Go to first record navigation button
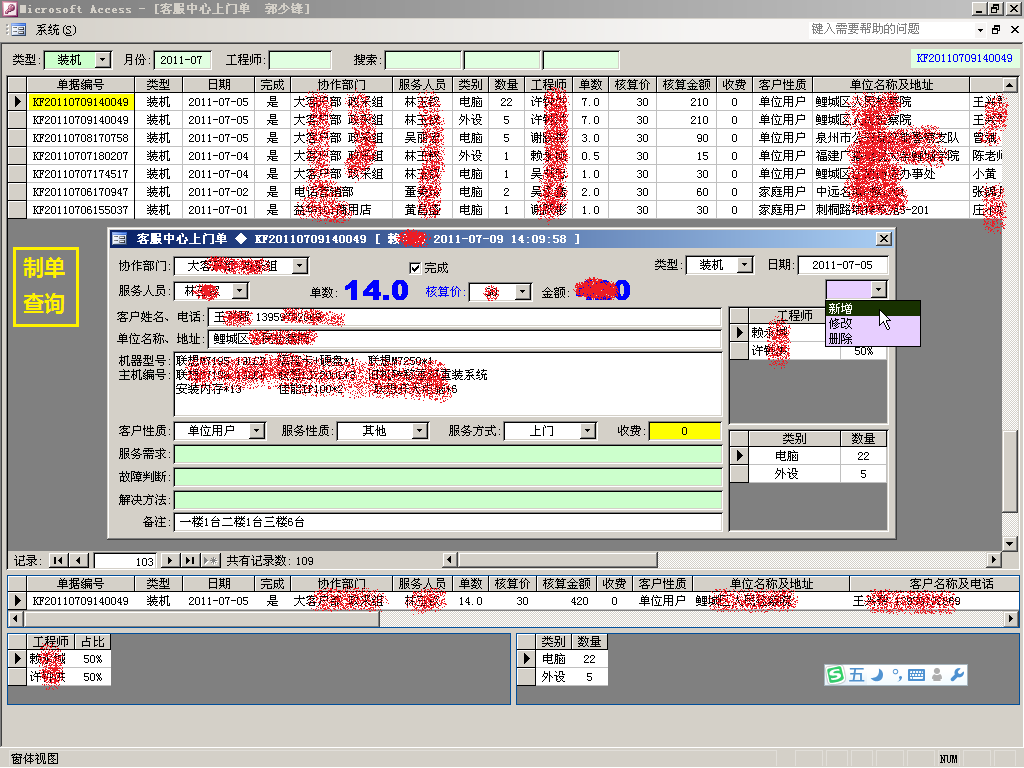Screen dimensions: 1024x768 [58, 561]
